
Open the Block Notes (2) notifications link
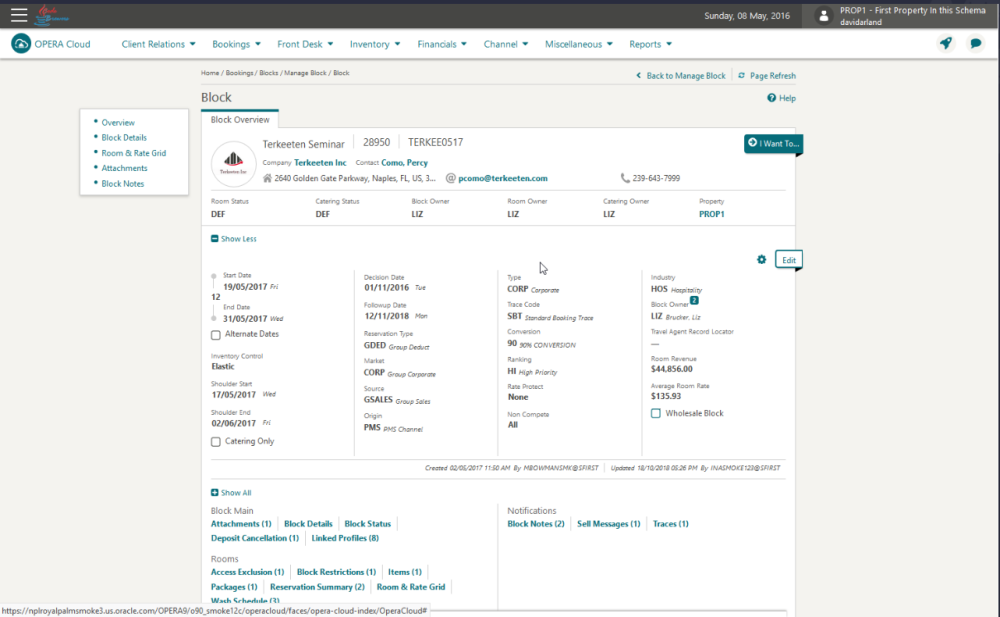pos(536,524)
